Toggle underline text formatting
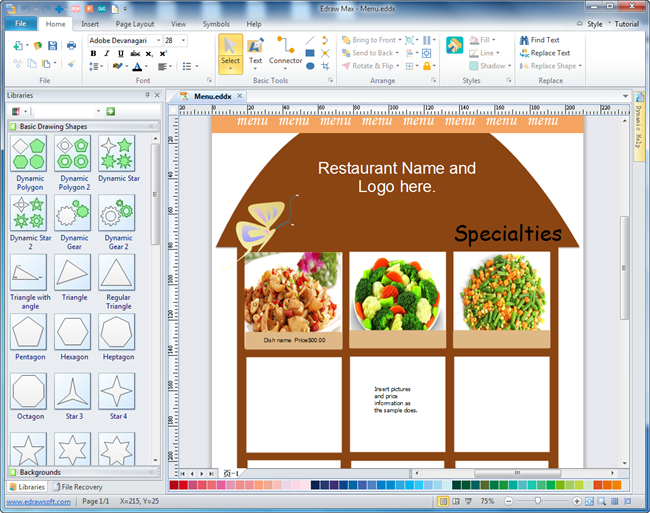 121,53
